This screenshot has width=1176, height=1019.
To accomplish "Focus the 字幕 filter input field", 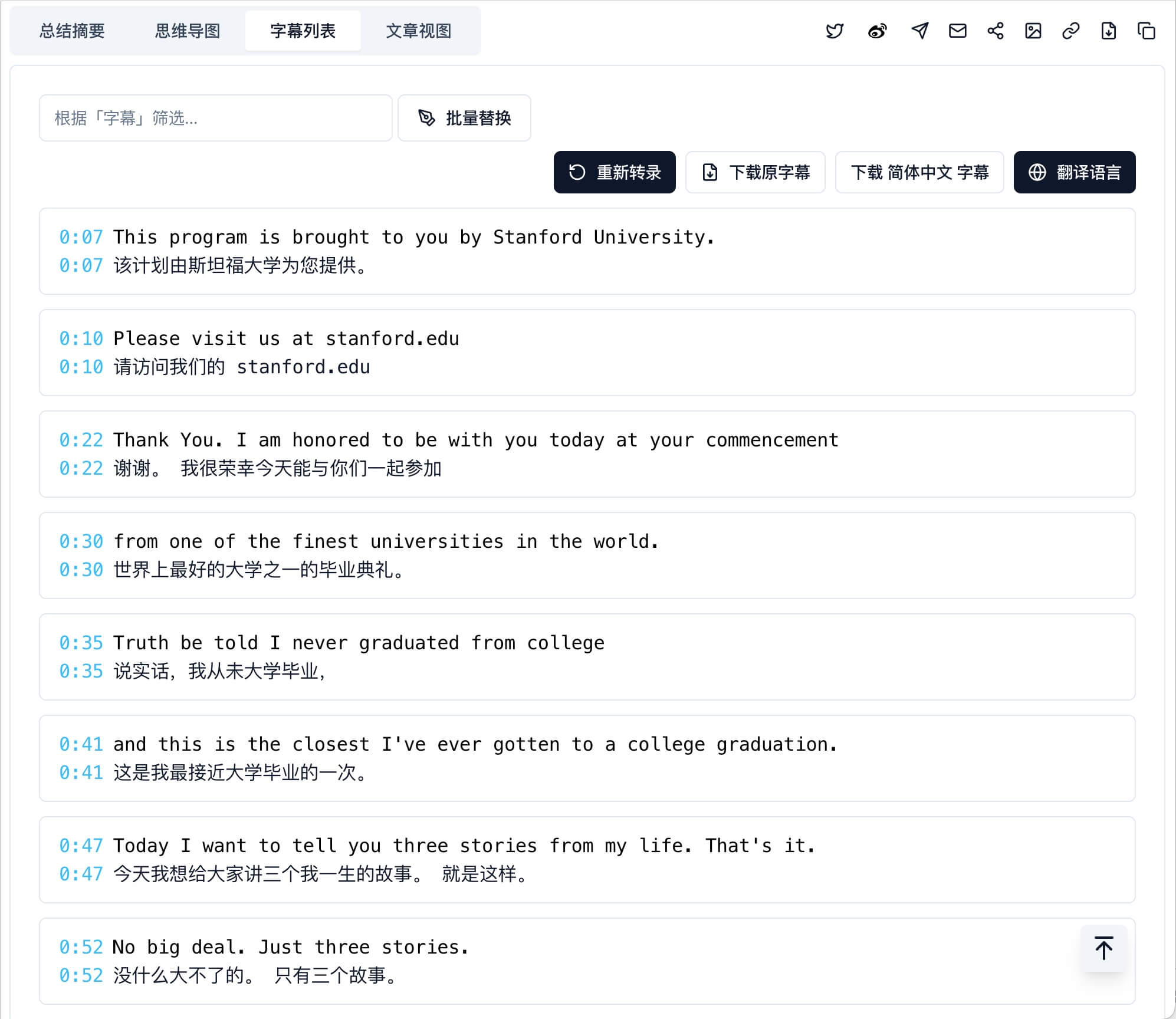I will coord(215,118).
